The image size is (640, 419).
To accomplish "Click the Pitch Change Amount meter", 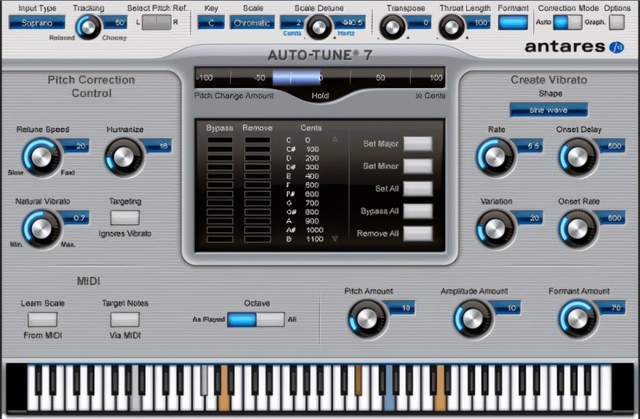I will pos(320,78).
